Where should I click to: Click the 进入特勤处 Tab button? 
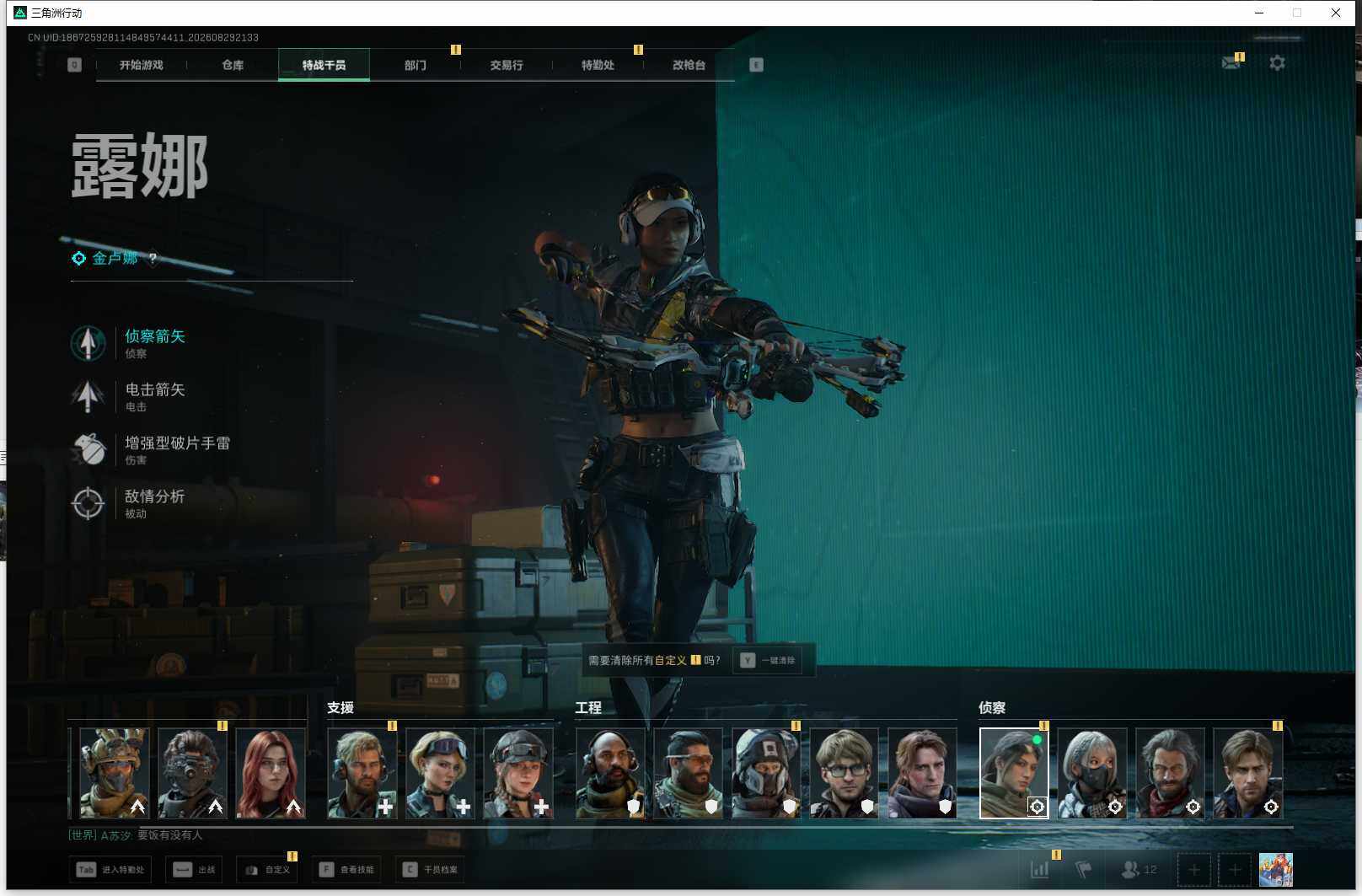110,870
